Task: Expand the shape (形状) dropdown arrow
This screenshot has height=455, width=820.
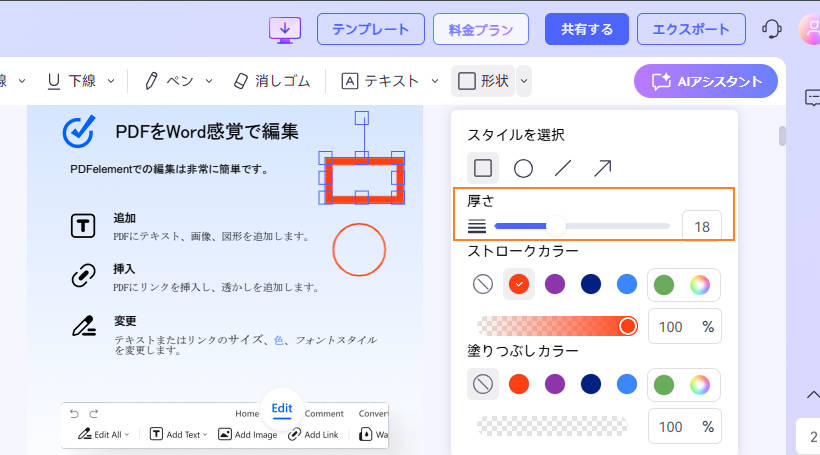Action: [x=524, y=80]
